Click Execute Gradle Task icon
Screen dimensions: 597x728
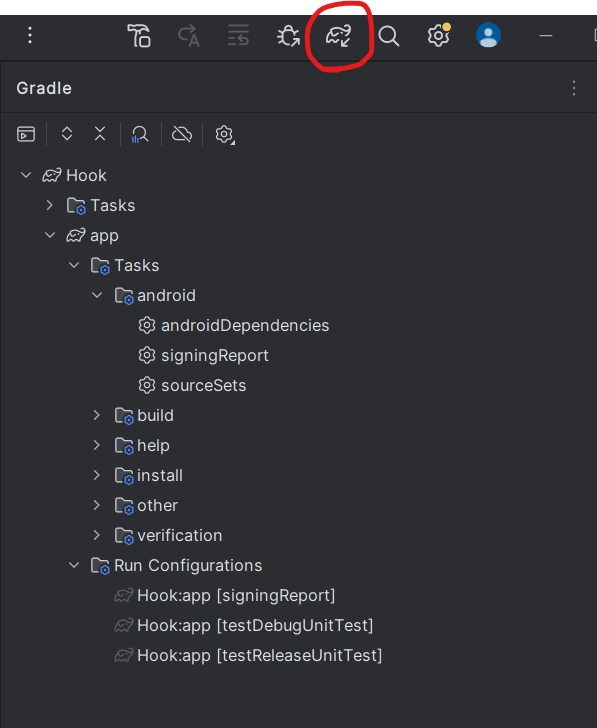pos(26,134)
